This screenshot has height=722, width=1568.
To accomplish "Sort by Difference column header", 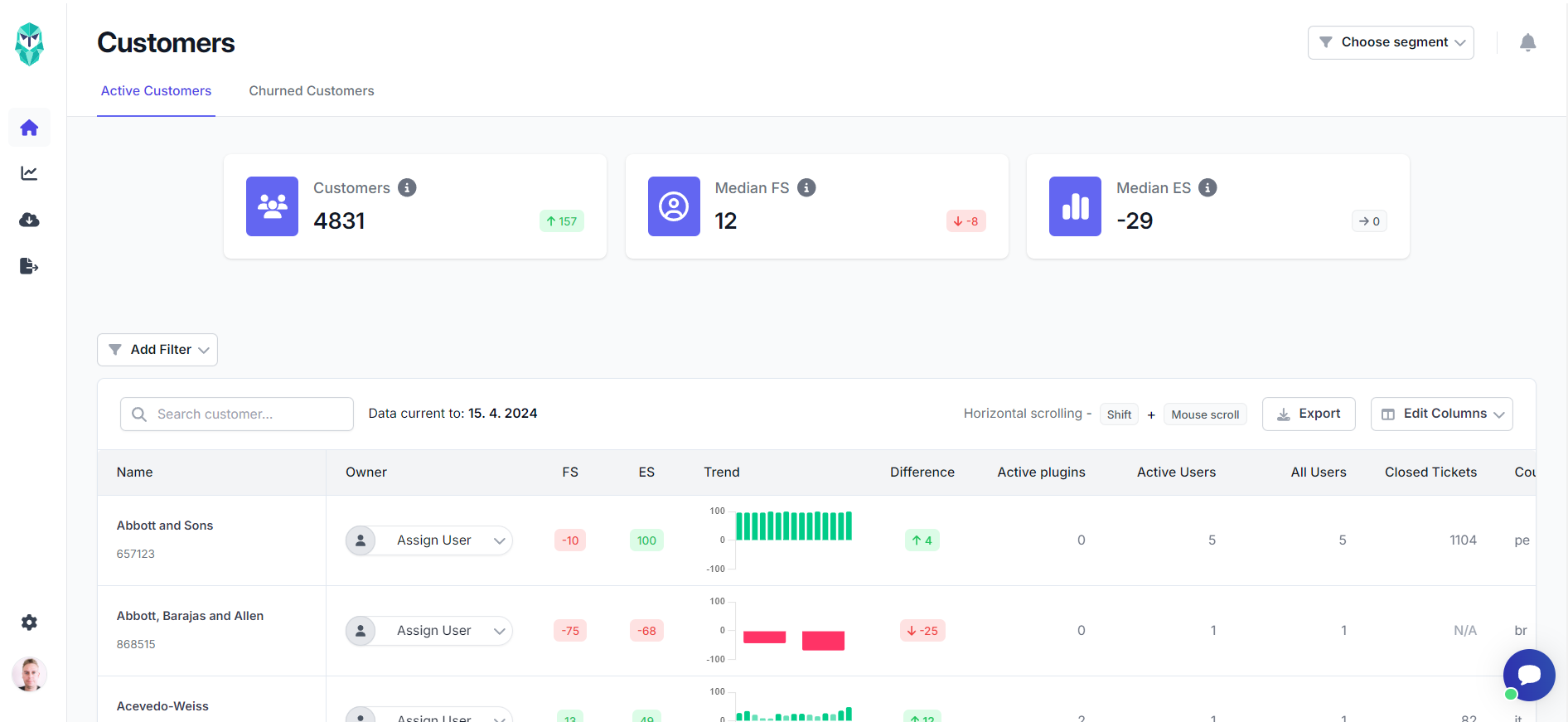I will click(x=922, y=472).
